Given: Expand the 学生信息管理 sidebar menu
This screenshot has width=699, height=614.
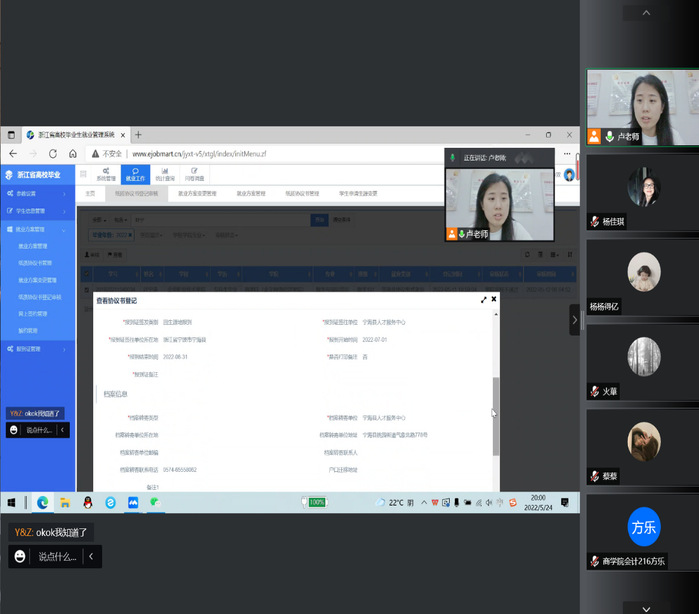Looking at the screenshot, I should tap(38, 211).
